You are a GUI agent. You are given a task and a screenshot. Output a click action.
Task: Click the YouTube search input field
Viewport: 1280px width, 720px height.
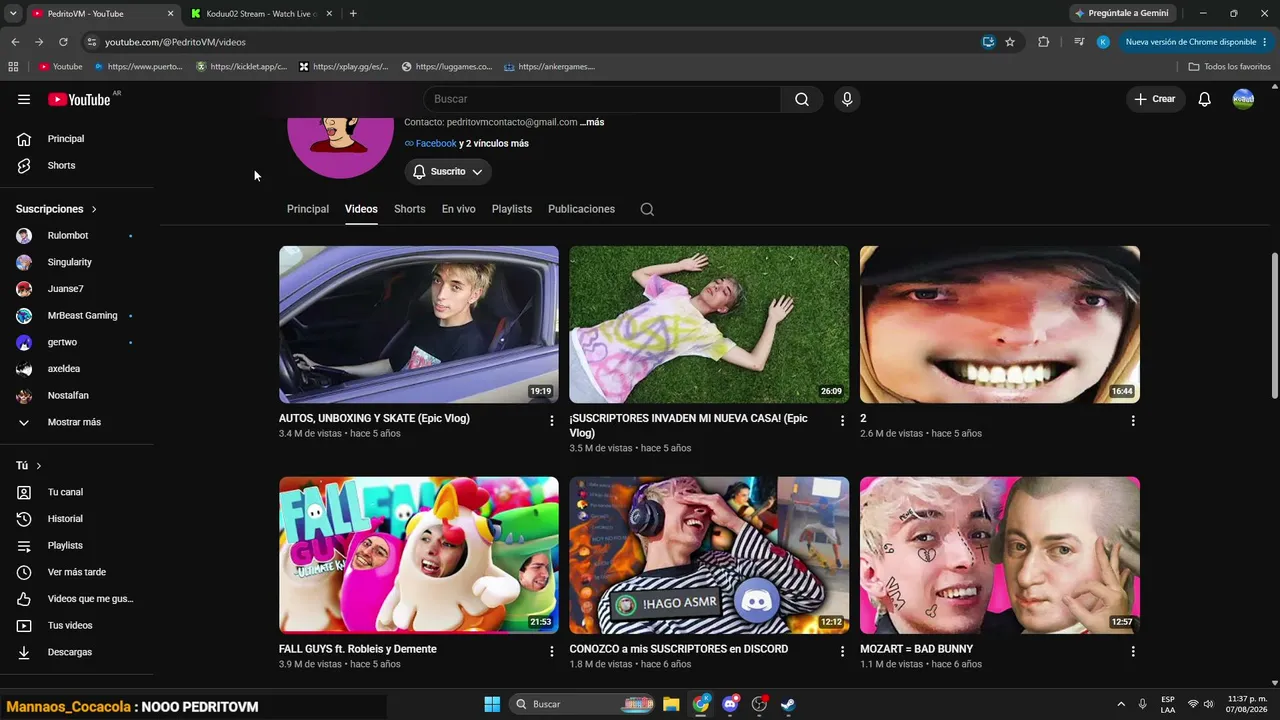(x=603, y=99)
